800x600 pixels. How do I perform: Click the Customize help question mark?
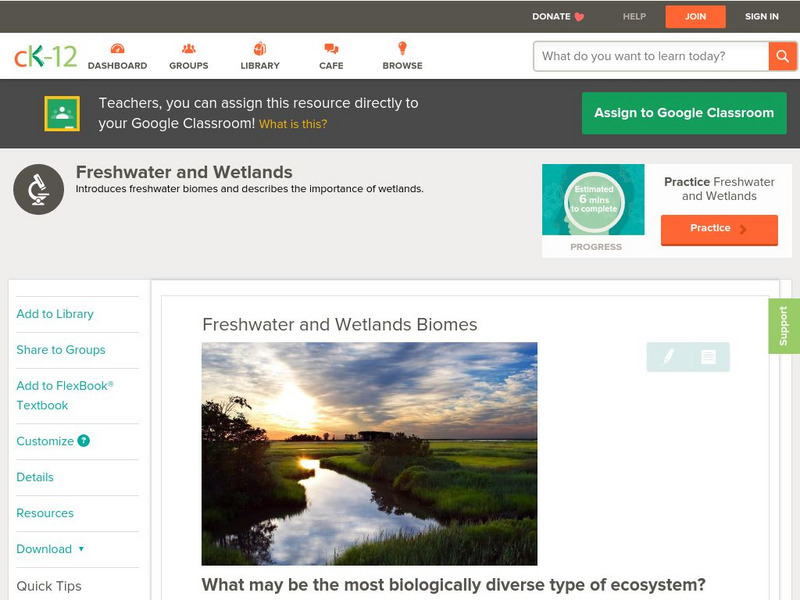click(83, 441)
